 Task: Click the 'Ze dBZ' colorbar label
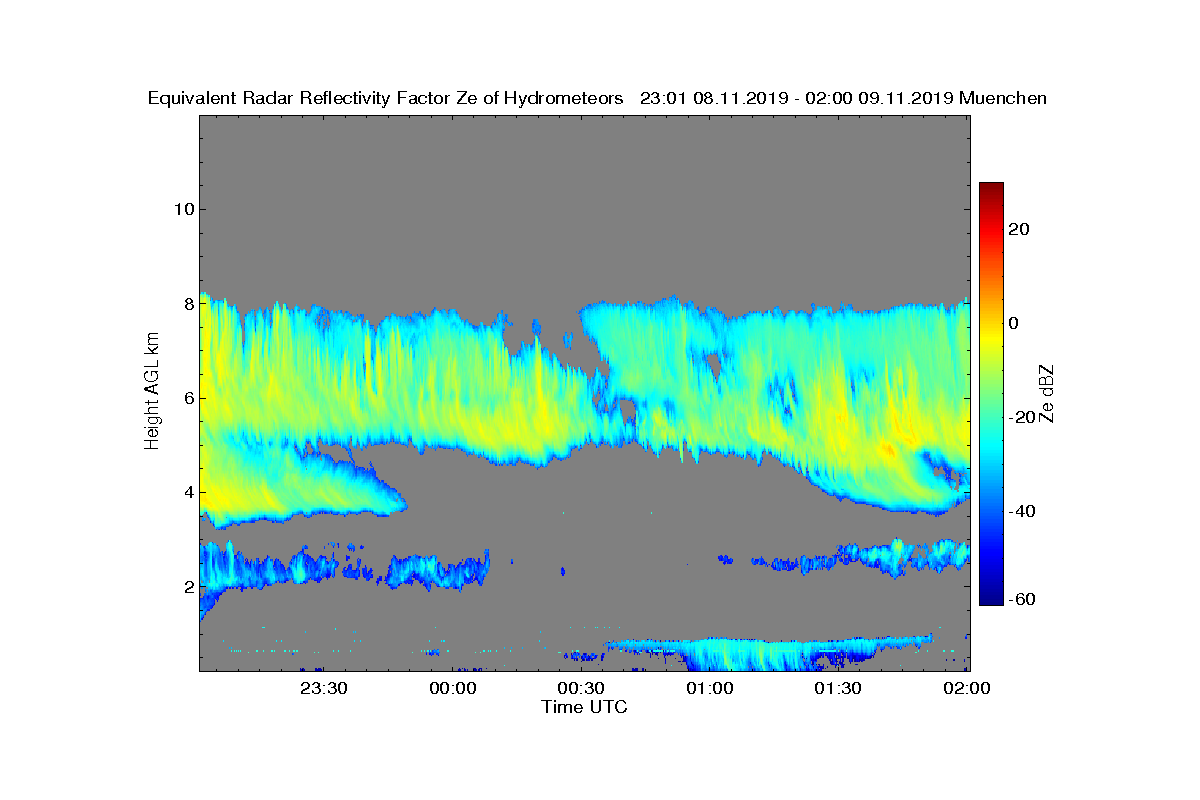coord(1048,393)
